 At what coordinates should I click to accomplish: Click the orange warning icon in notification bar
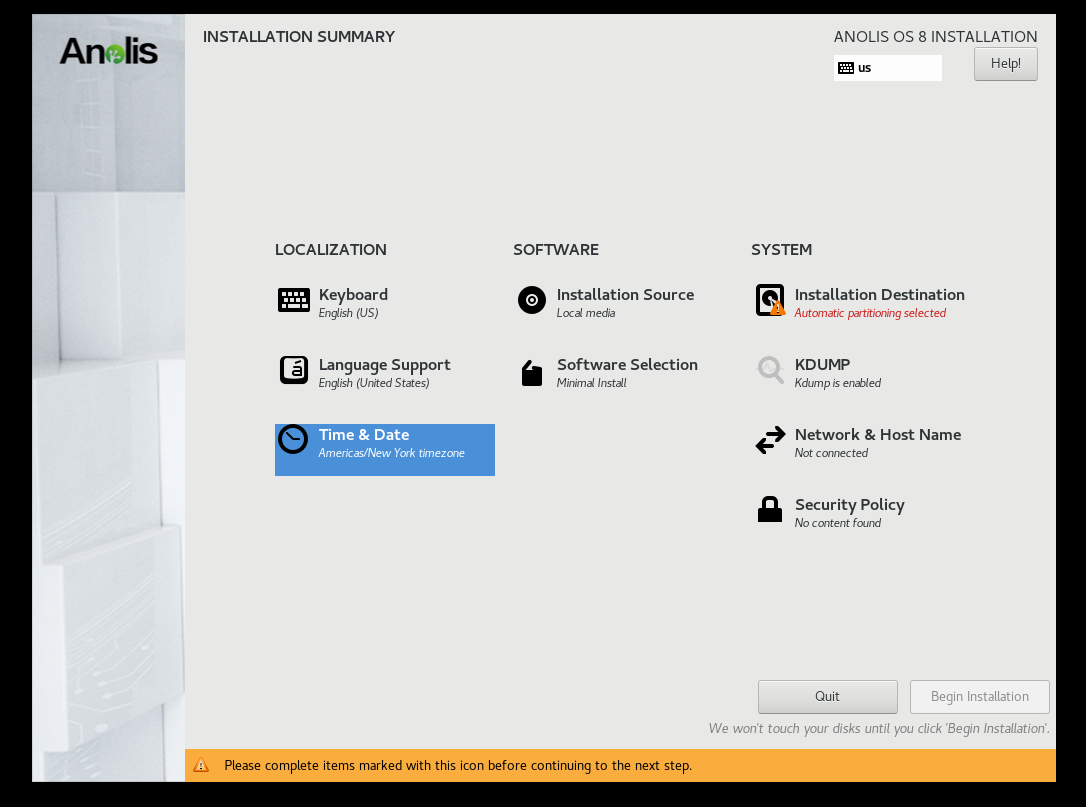(201, 765)
